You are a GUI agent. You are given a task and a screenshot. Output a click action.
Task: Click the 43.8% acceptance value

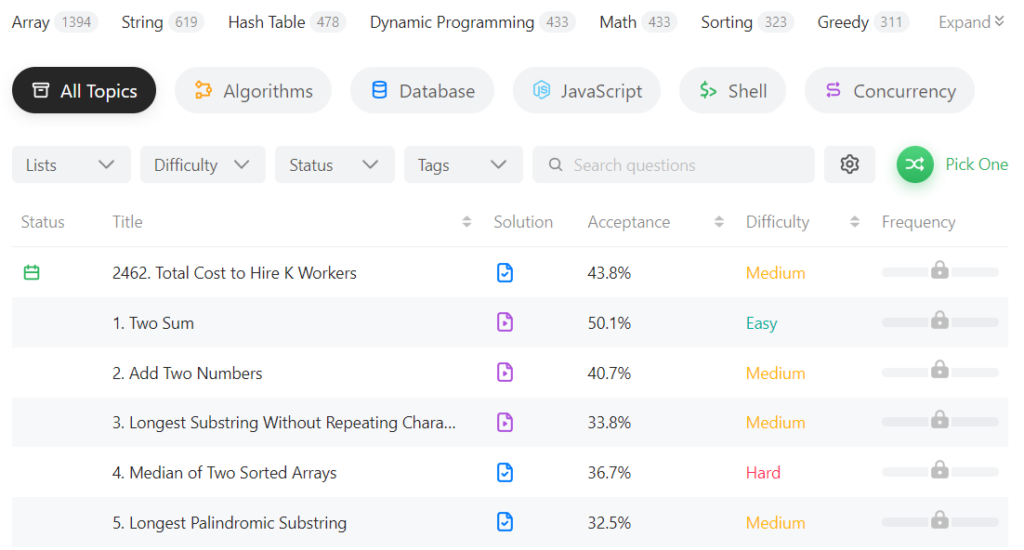point(609,273)
